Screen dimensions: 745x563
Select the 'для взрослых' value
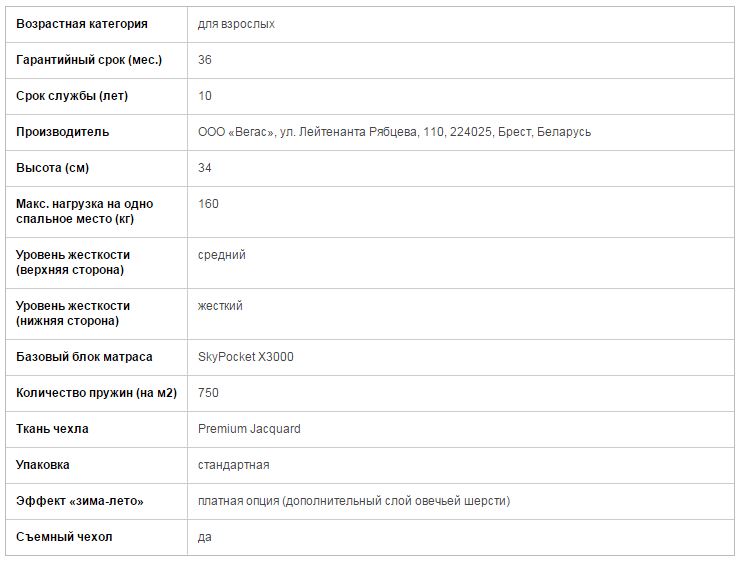[x=236, y=24]
